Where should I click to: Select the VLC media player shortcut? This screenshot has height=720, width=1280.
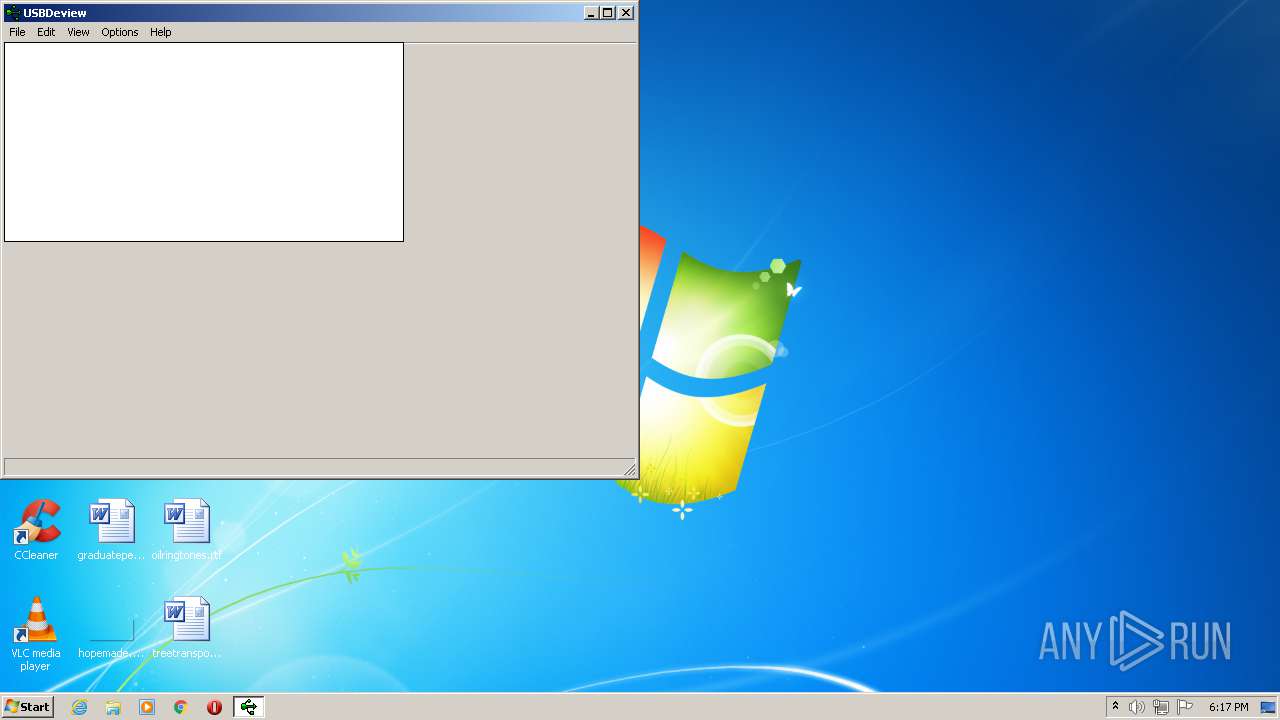coord(36,633)
